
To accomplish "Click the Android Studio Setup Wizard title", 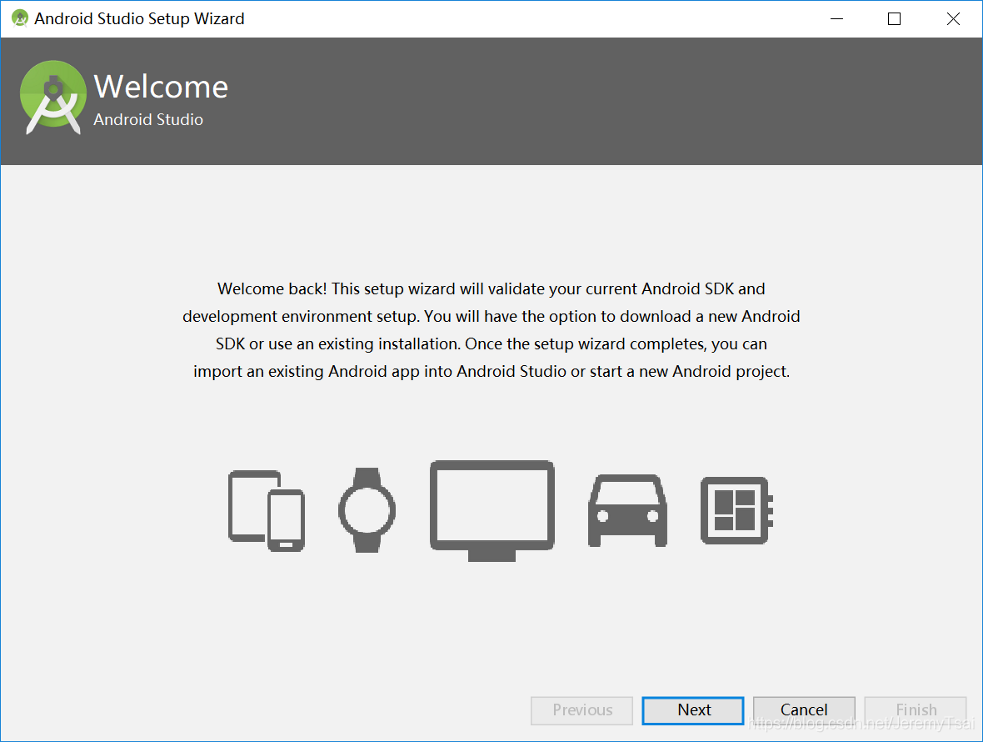I will click(x=139, y=19).
